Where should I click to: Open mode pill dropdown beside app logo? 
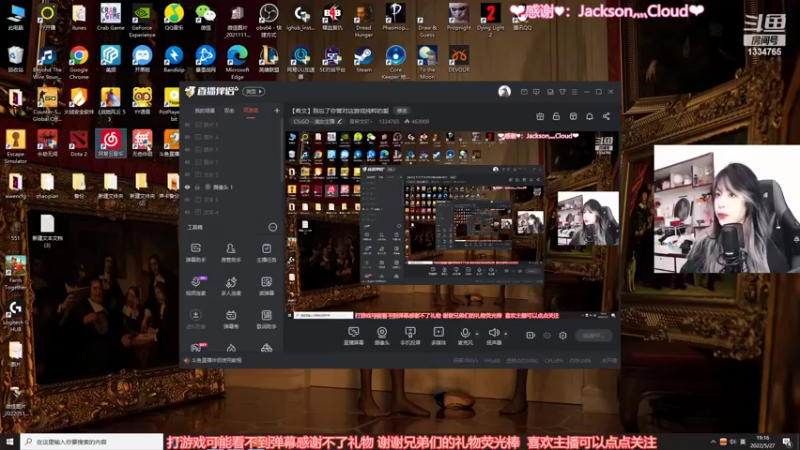[254, 91]
